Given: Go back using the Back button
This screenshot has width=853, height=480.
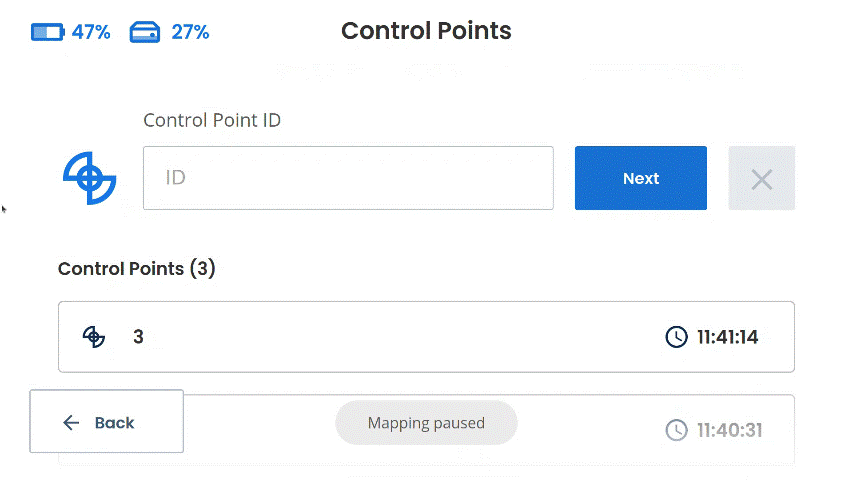Looking at the screenshot, I should (x=107, y=421).
